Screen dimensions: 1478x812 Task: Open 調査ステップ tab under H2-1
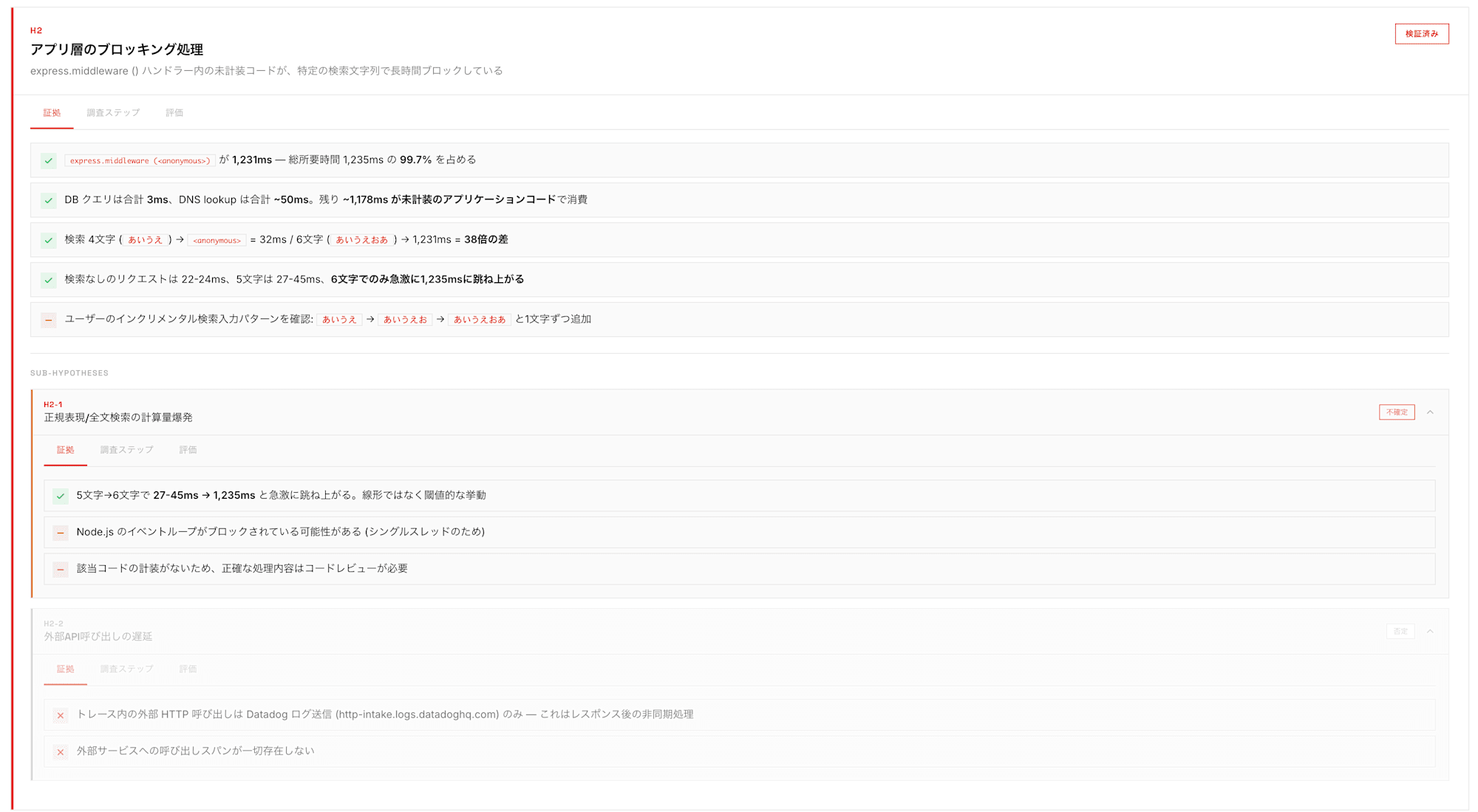tap(126, 450)
